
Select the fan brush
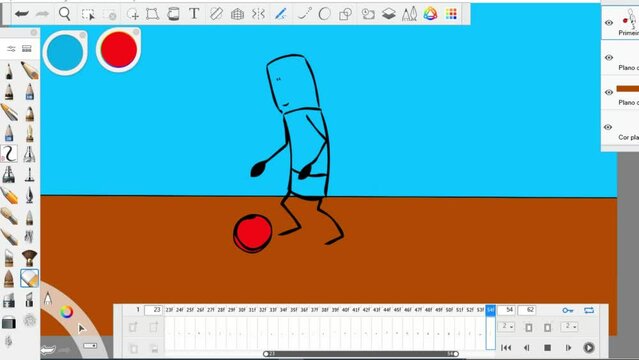pyautogui.click(x=29, y=258)
